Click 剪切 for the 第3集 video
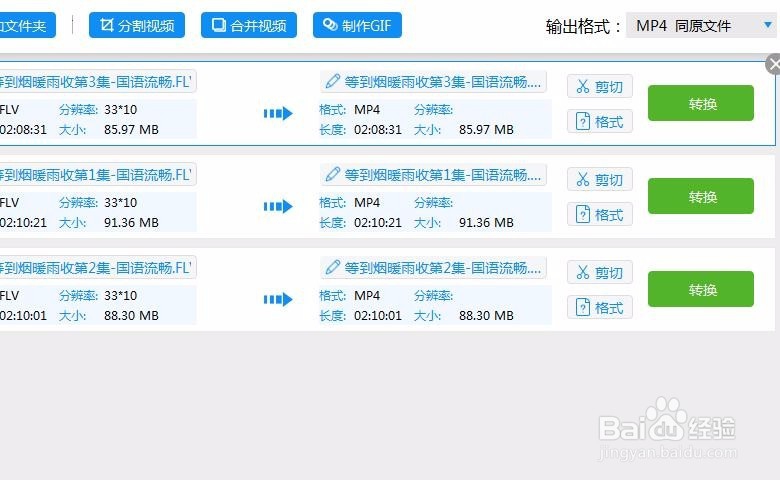Image resolution: width=780 pixels, height=480 pixels. point(599,87)
